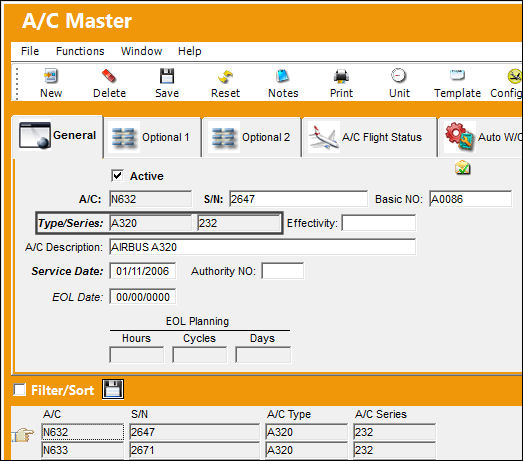
Task: Click S/N cell 2647 in list
Action: [x=194, y=432]
